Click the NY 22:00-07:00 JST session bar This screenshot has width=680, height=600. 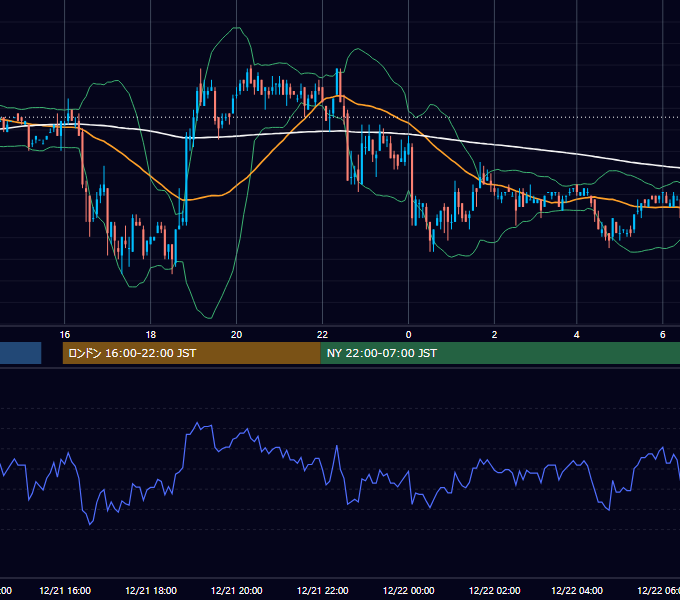click(500, 353)
